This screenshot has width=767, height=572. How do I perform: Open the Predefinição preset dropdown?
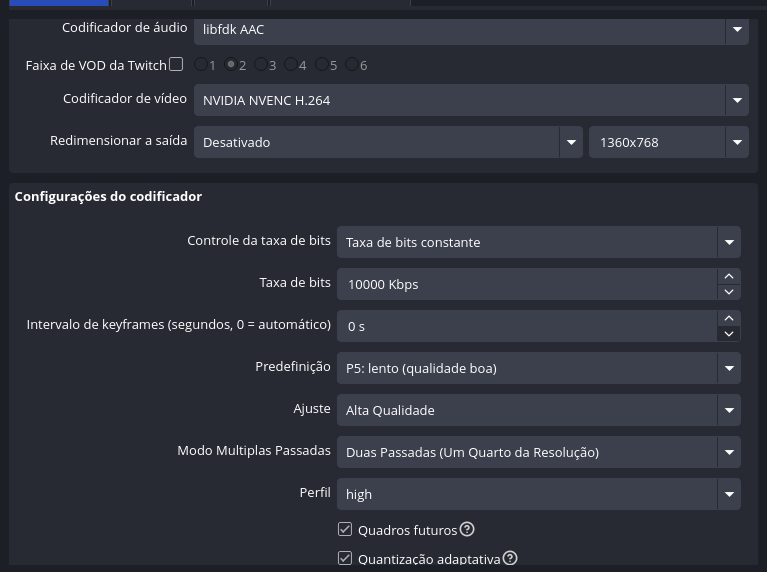tap(729, 368)
